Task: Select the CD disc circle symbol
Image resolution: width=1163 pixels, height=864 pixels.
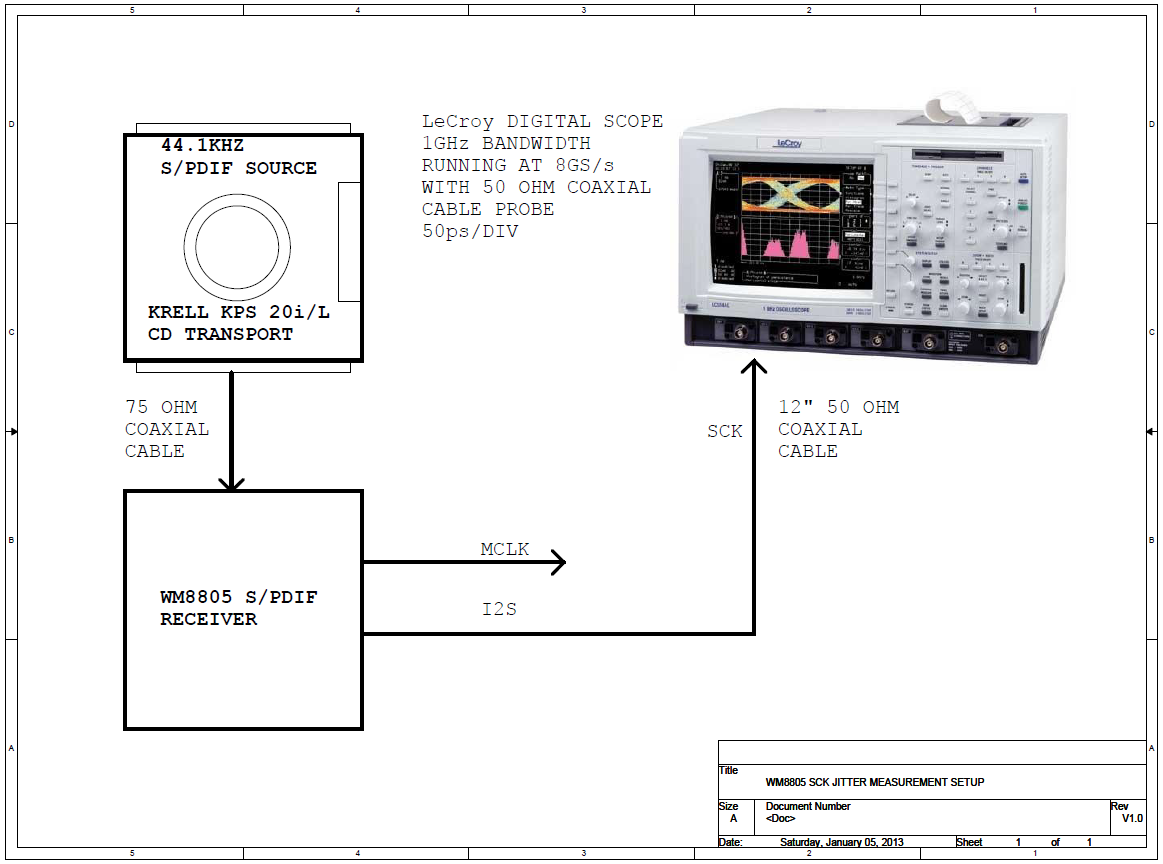Action: click(237, 247)
